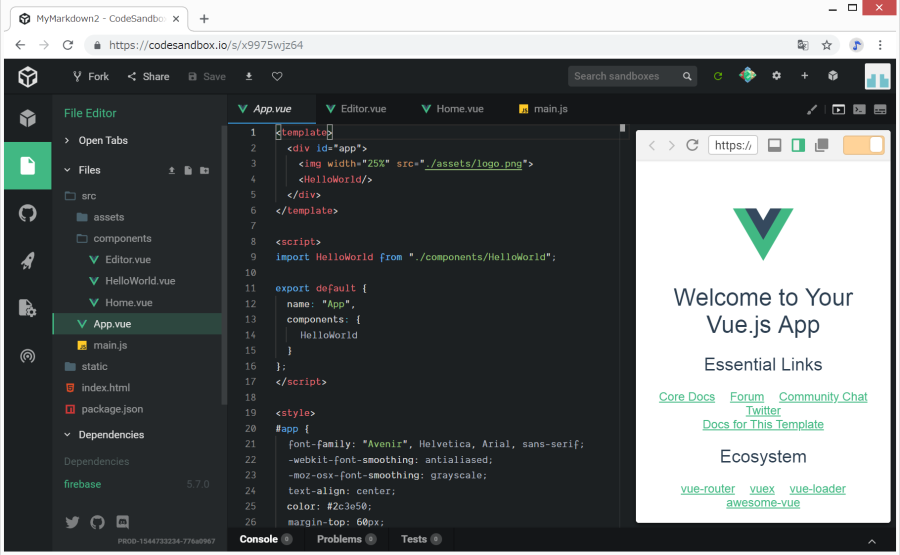This screenshot has height=555, width=900.
Task: Fork the sandbox
Action: (x=90, y=76)
